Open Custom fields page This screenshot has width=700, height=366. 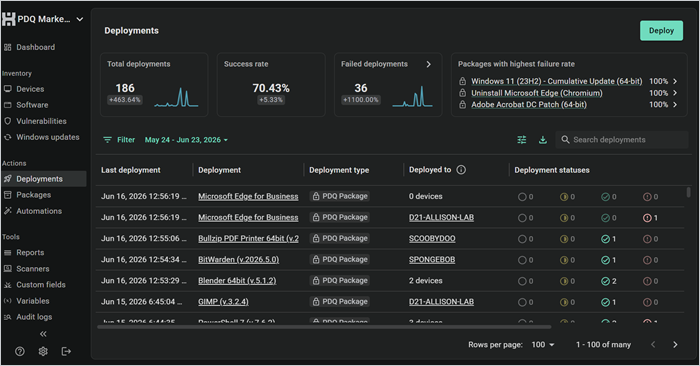(x=41, y=285)
